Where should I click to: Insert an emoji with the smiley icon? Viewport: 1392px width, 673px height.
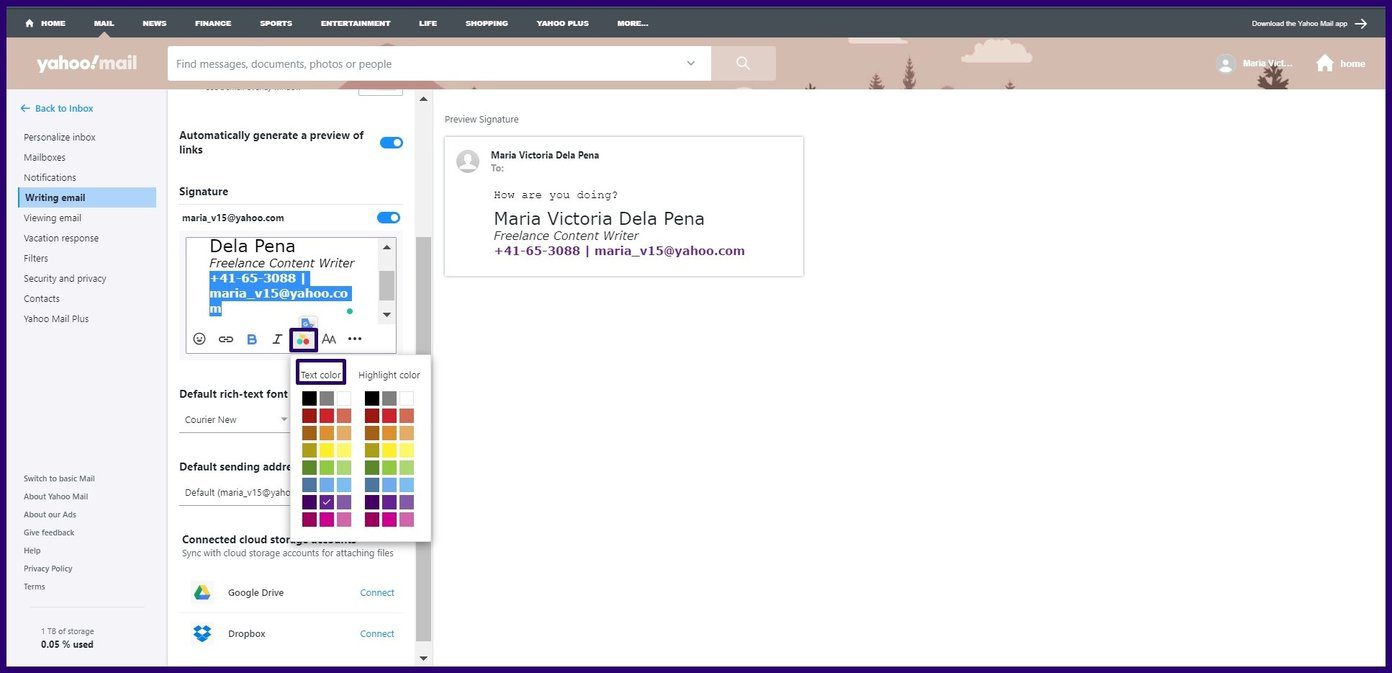(199, 339)
